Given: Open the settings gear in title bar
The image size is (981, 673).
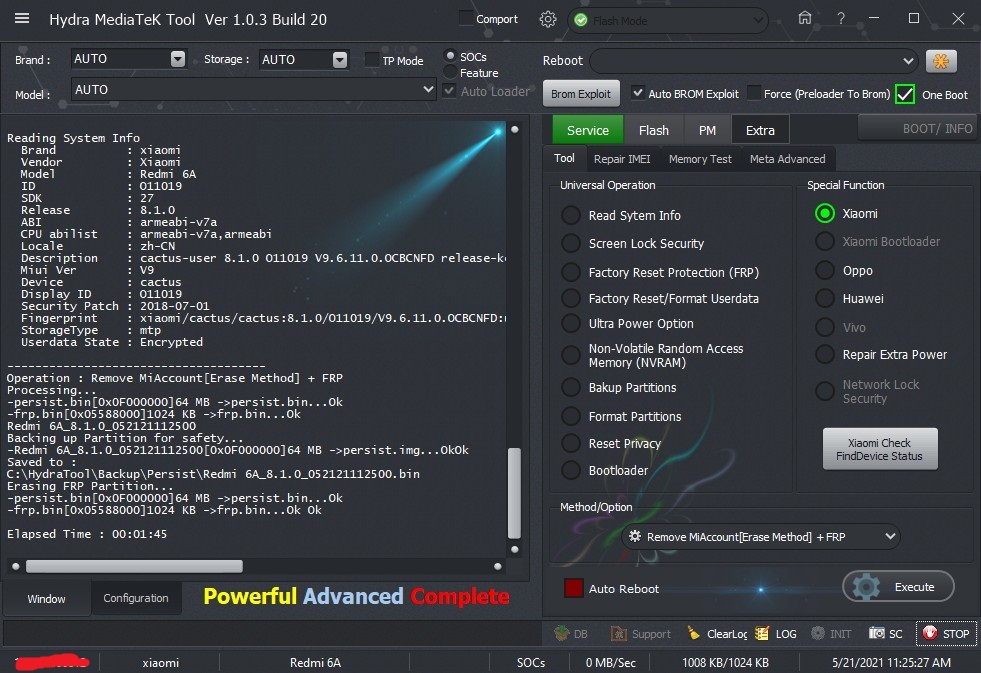Looking at the screenshot, I should pyautogui.click(x=547, y=19).
